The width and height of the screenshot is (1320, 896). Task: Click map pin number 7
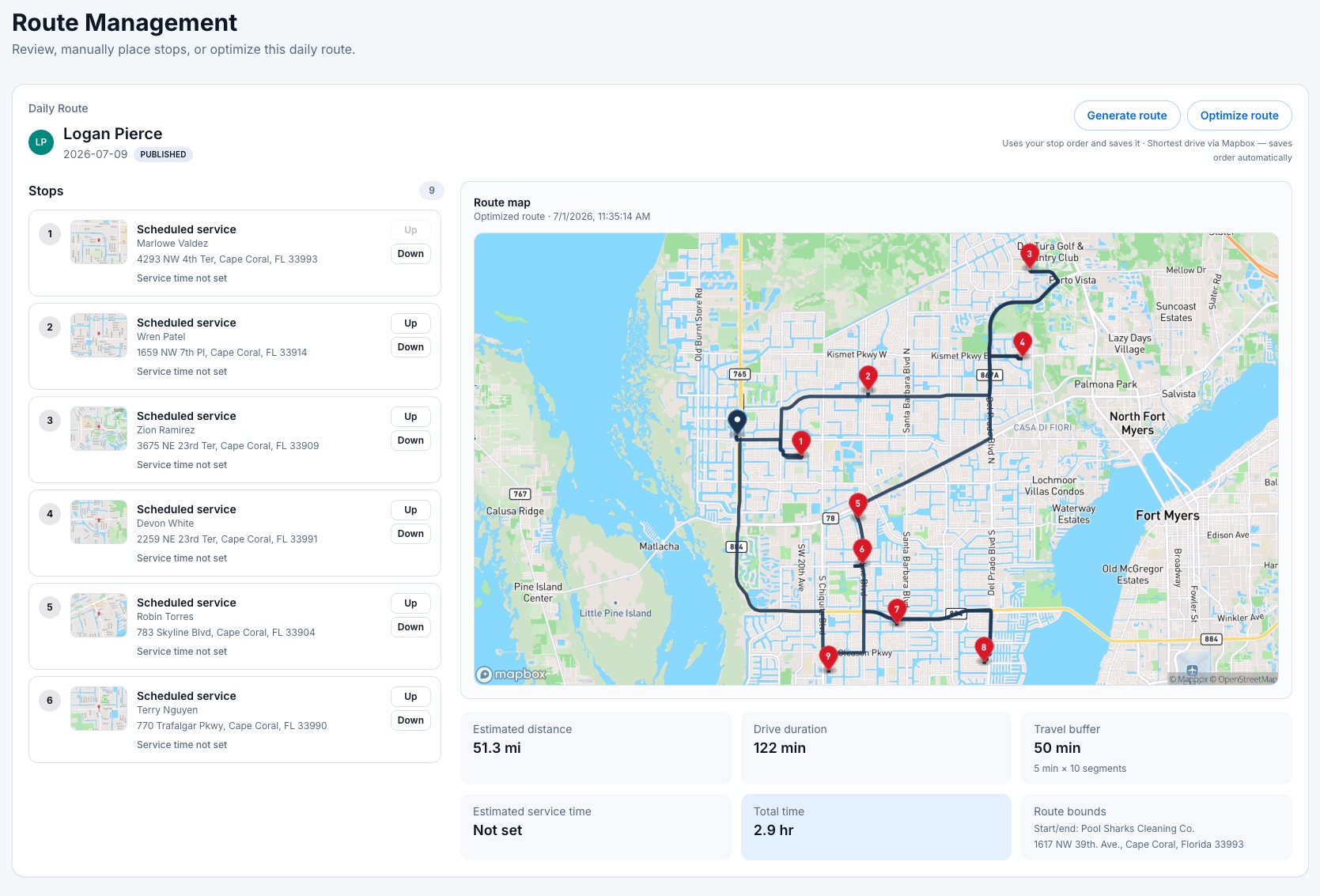pos(896,611)
